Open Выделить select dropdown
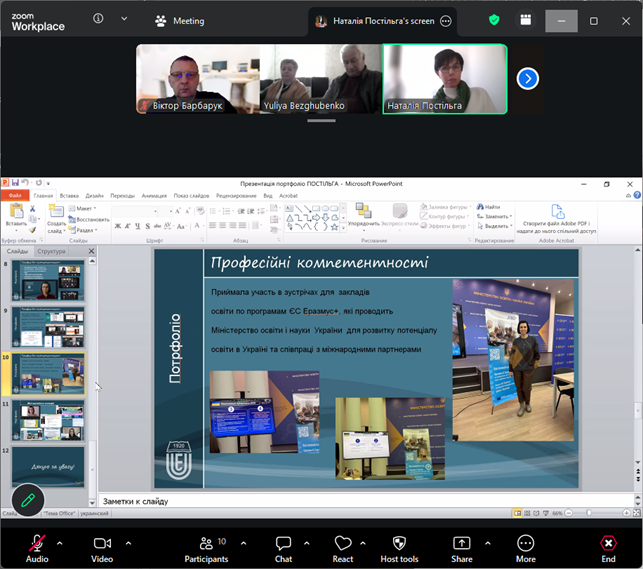Screen dimensions: 643x569 tap(495, 226)
